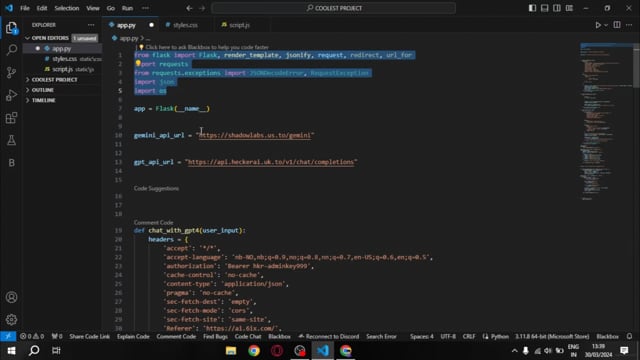Screen dimensions: 640x360
Task: Show more menu items ellipsis
Action: [145, 8]
